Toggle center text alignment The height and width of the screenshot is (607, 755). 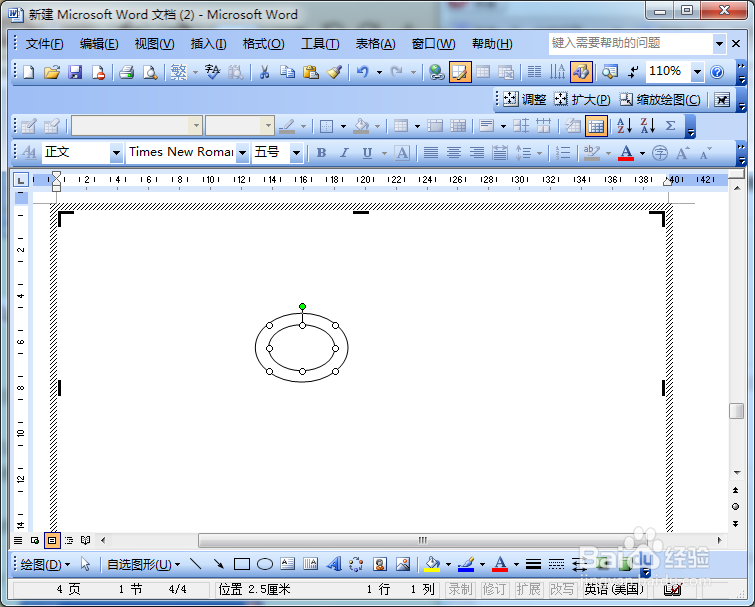click(454, 153)
